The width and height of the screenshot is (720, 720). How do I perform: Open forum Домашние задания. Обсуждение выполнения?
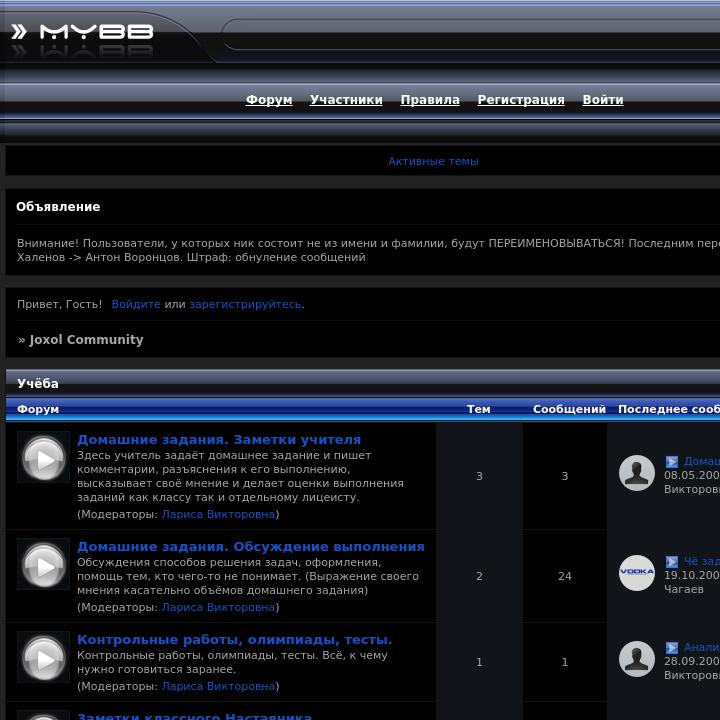[251, 546]
